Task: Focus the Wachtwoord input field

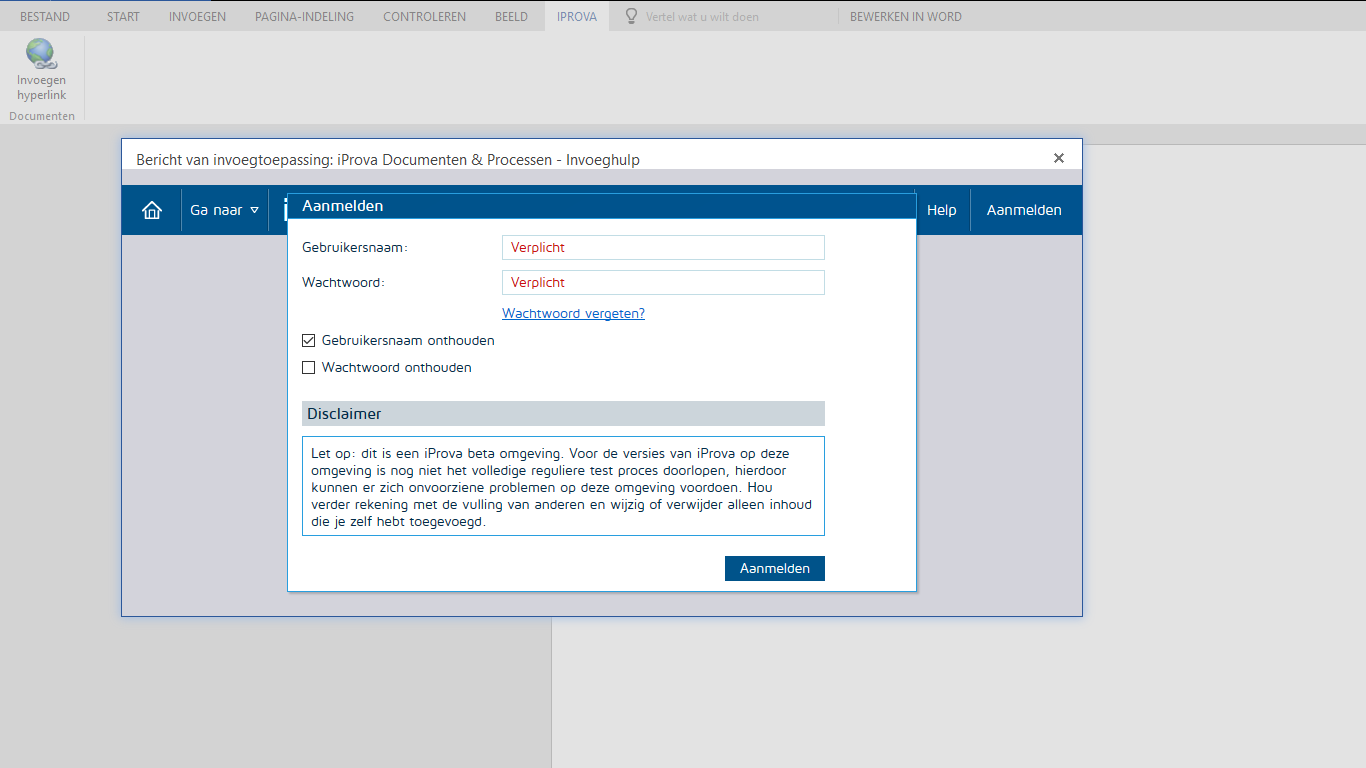Action: coord(663,282)
